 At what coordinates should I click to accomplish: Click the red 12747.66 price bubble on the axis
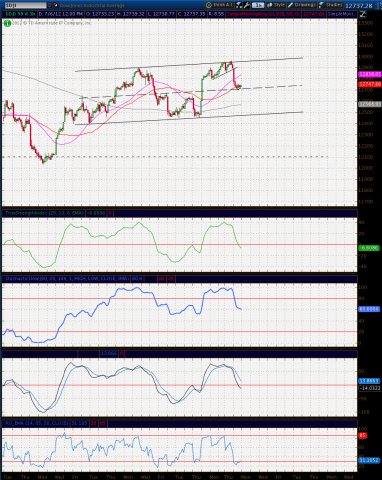[x=369, y=85]
